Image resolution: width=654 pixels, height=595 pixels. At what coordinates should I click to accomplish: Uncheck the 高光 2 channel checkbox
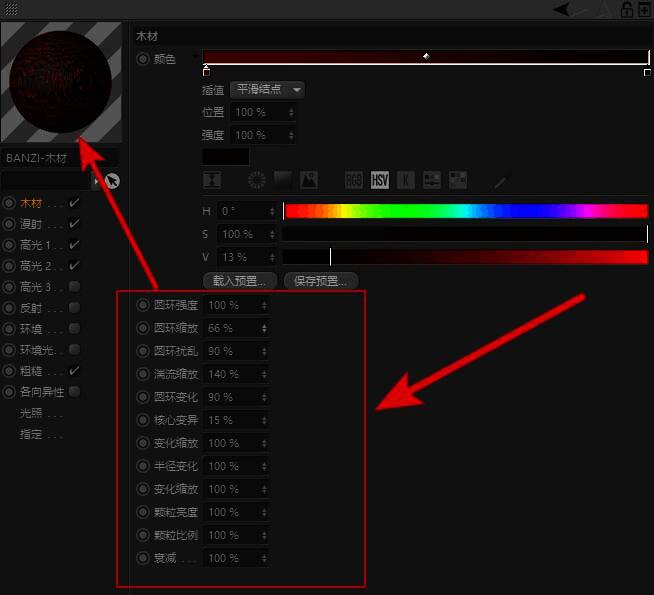(74, 265)
